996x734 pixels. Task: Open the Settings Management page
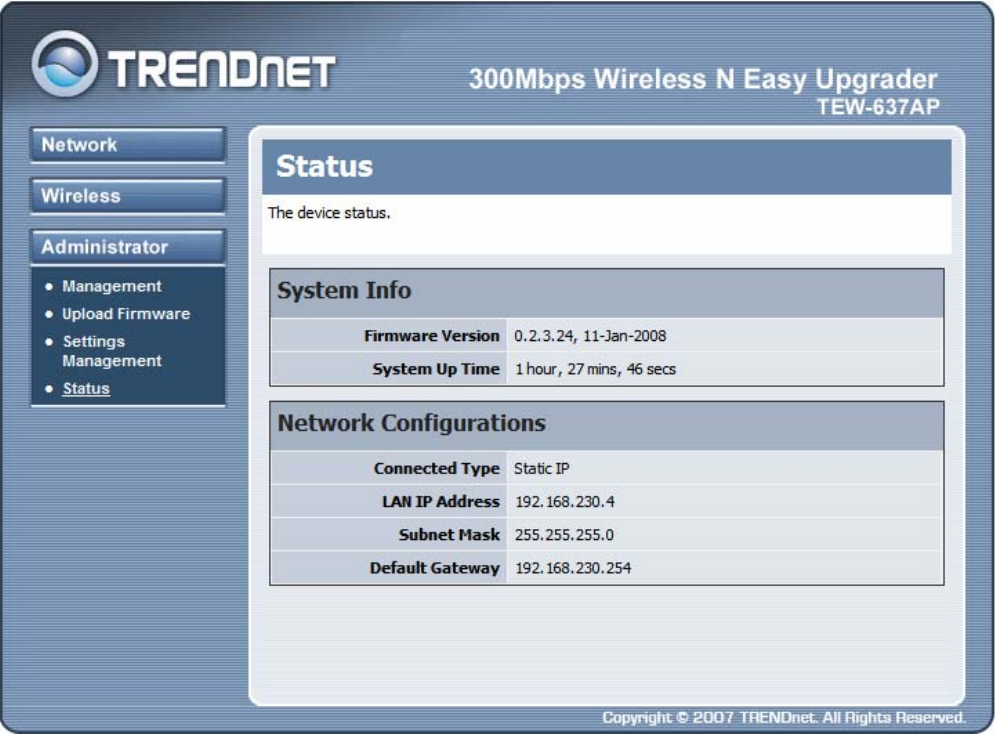(112, 351)
